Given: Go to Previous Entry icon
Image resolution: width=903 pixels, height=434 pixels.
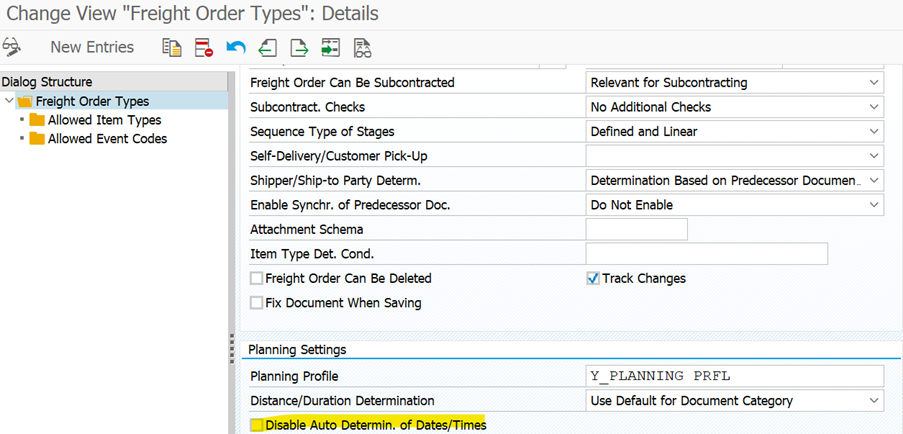Looking at the screenshot, I should (267, 47).
